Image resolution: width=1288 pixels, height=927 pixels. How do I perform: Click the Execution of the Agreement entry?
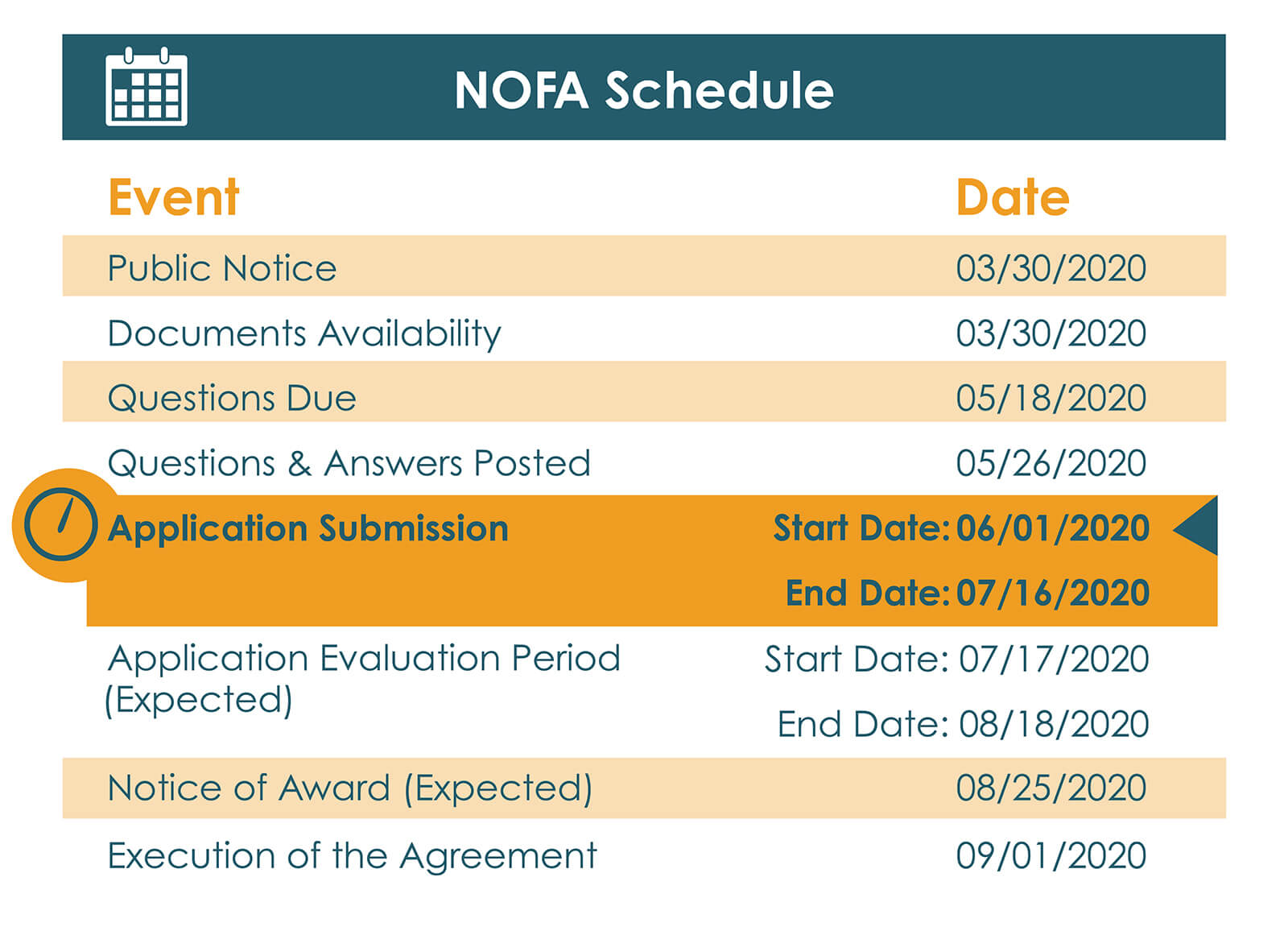[x=353, y=855]
